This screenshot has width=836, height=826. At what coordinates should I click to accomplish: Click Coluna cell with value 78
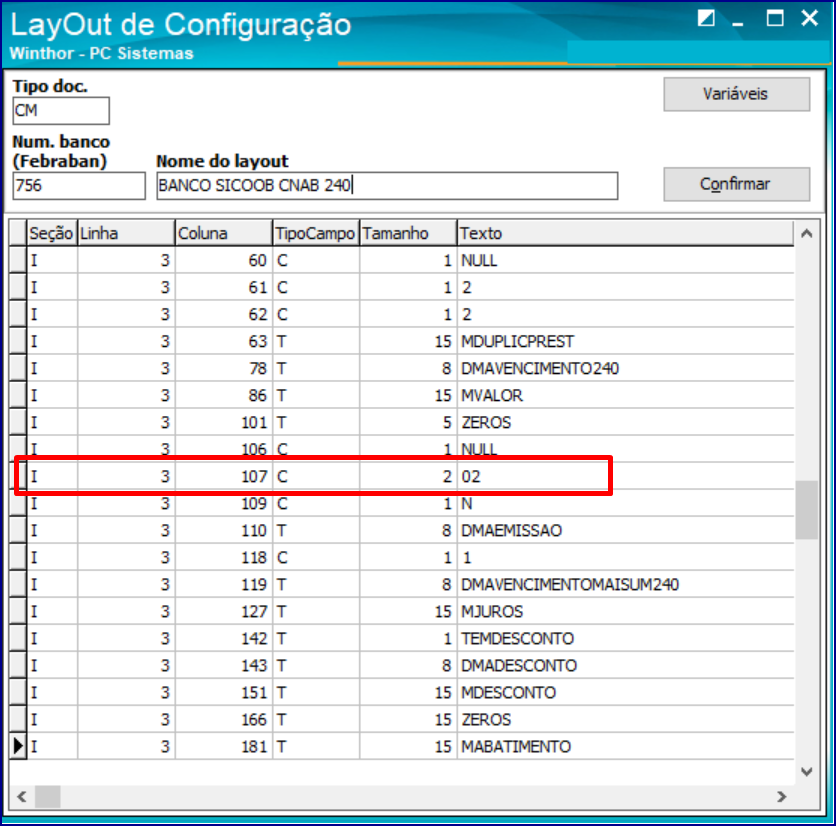click(x=224, y=368)
